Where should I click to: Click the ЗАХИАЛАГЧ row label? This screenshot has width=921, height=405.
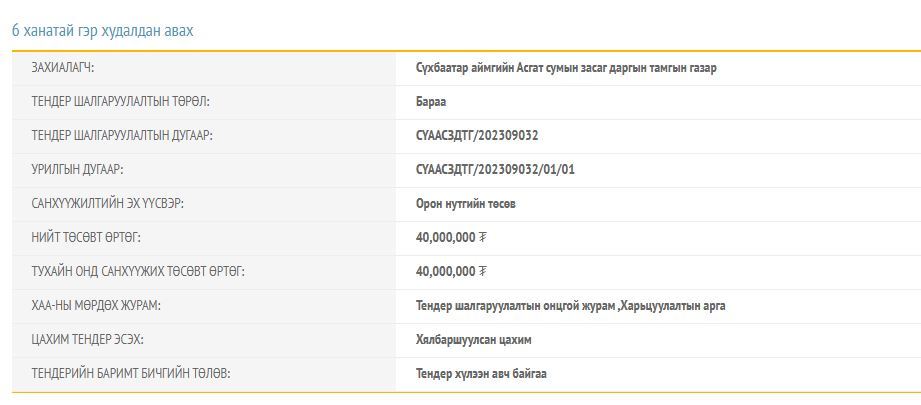pyautogui.click(x=70, y=68)
